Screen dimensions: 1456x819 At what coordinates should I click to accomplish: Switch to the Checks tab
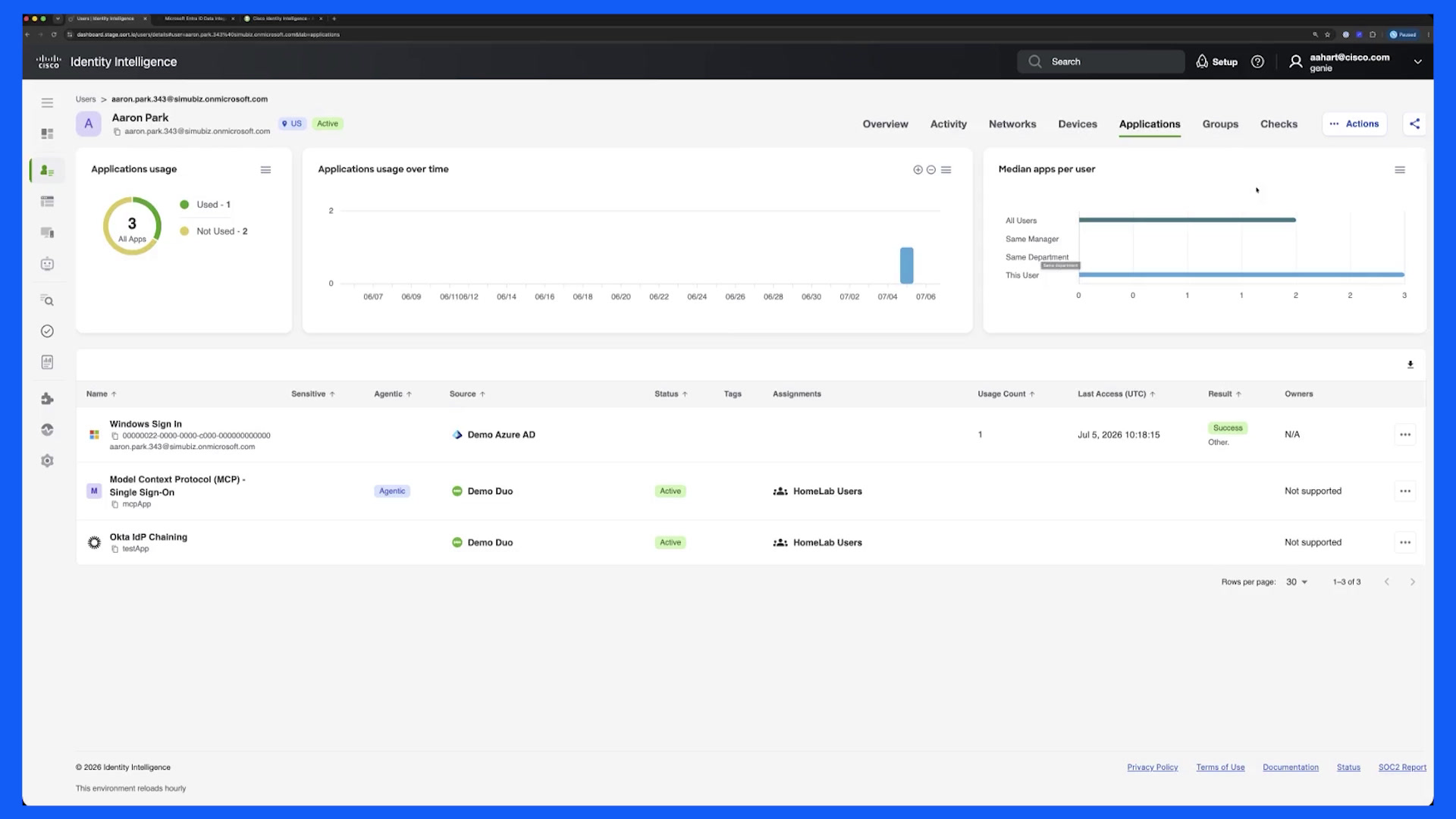[x=1279, y=124]
